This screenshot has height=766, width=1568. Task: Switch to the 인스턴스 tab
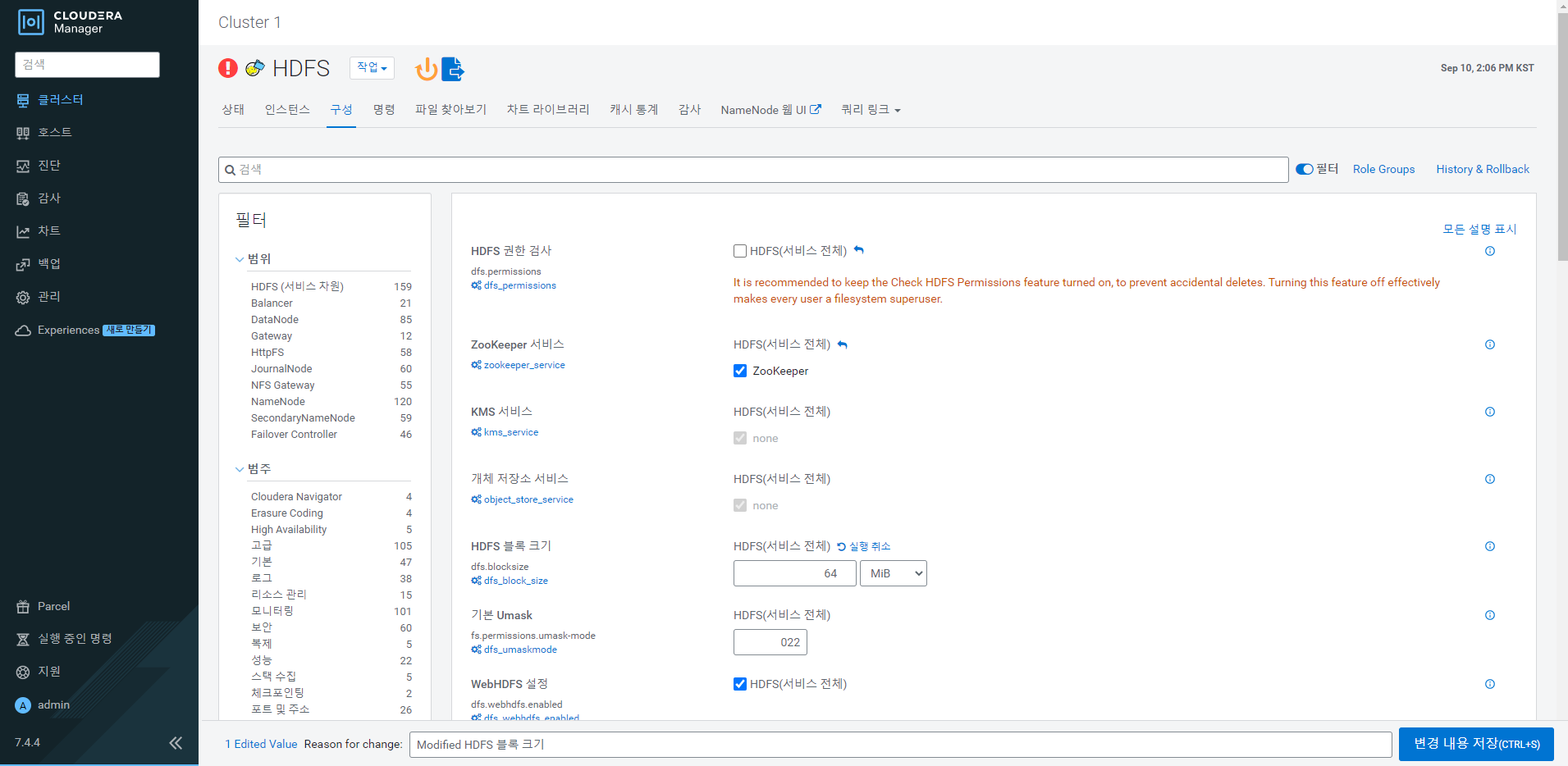click(x=287, y=110)
